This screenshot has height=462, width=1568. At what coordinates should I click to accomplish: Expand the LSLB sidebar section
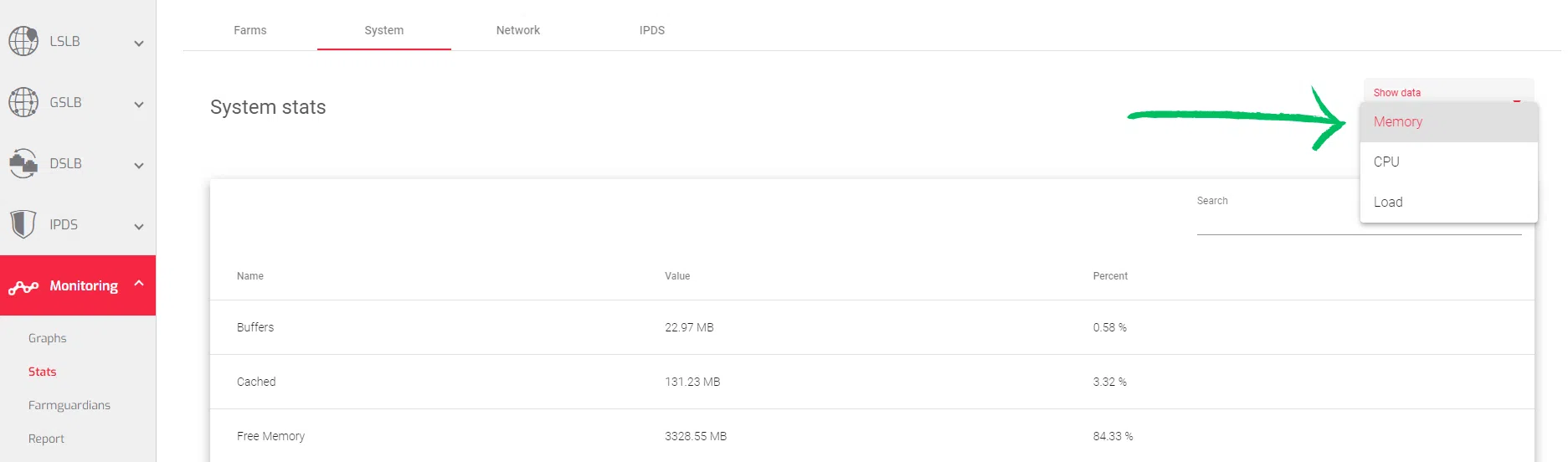[x=139, y=43]
